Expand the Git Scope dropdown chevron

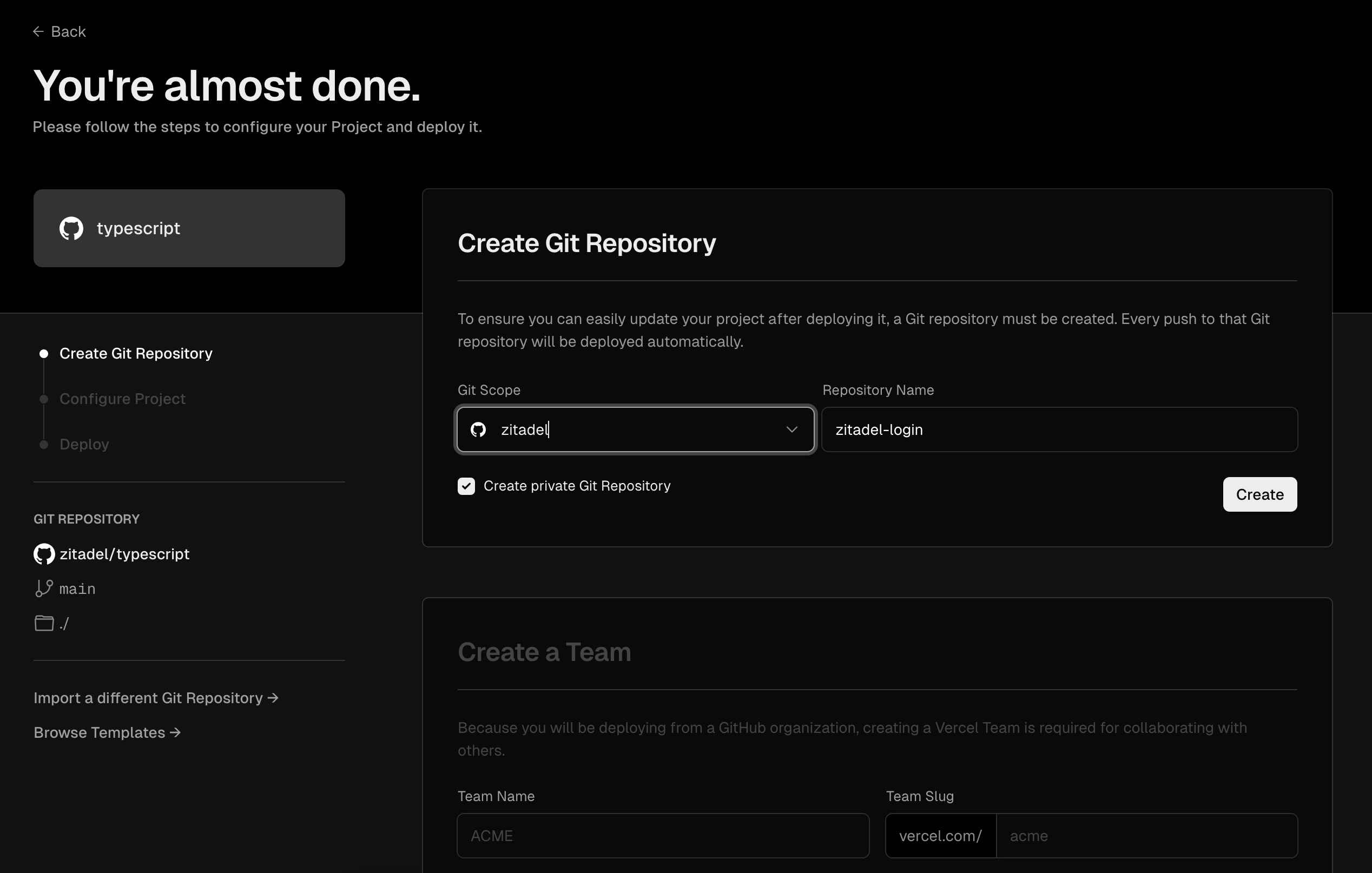coord(791,429)
